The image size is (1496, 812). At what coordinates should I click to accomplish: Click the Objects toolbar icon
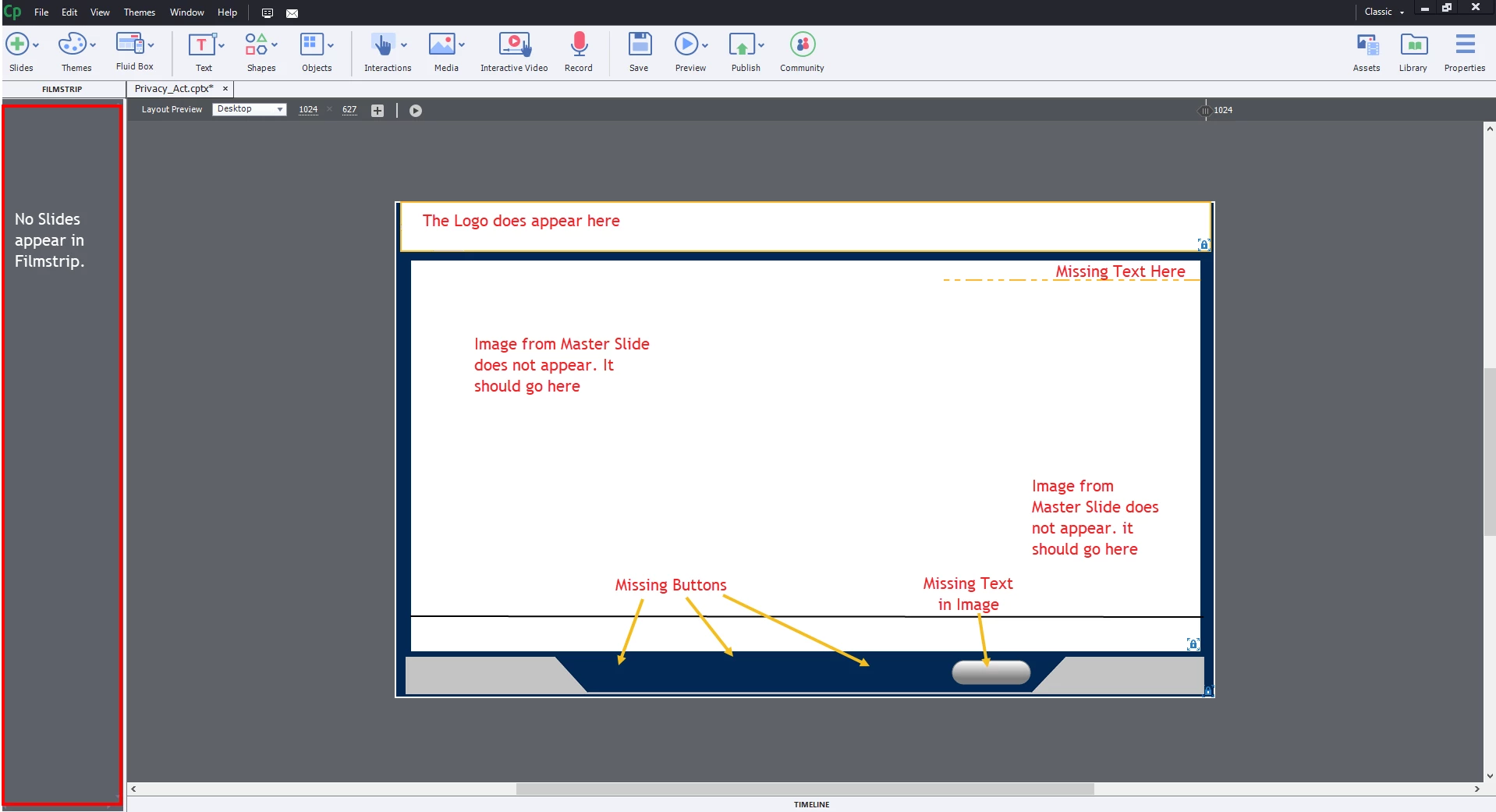point(312,44)
